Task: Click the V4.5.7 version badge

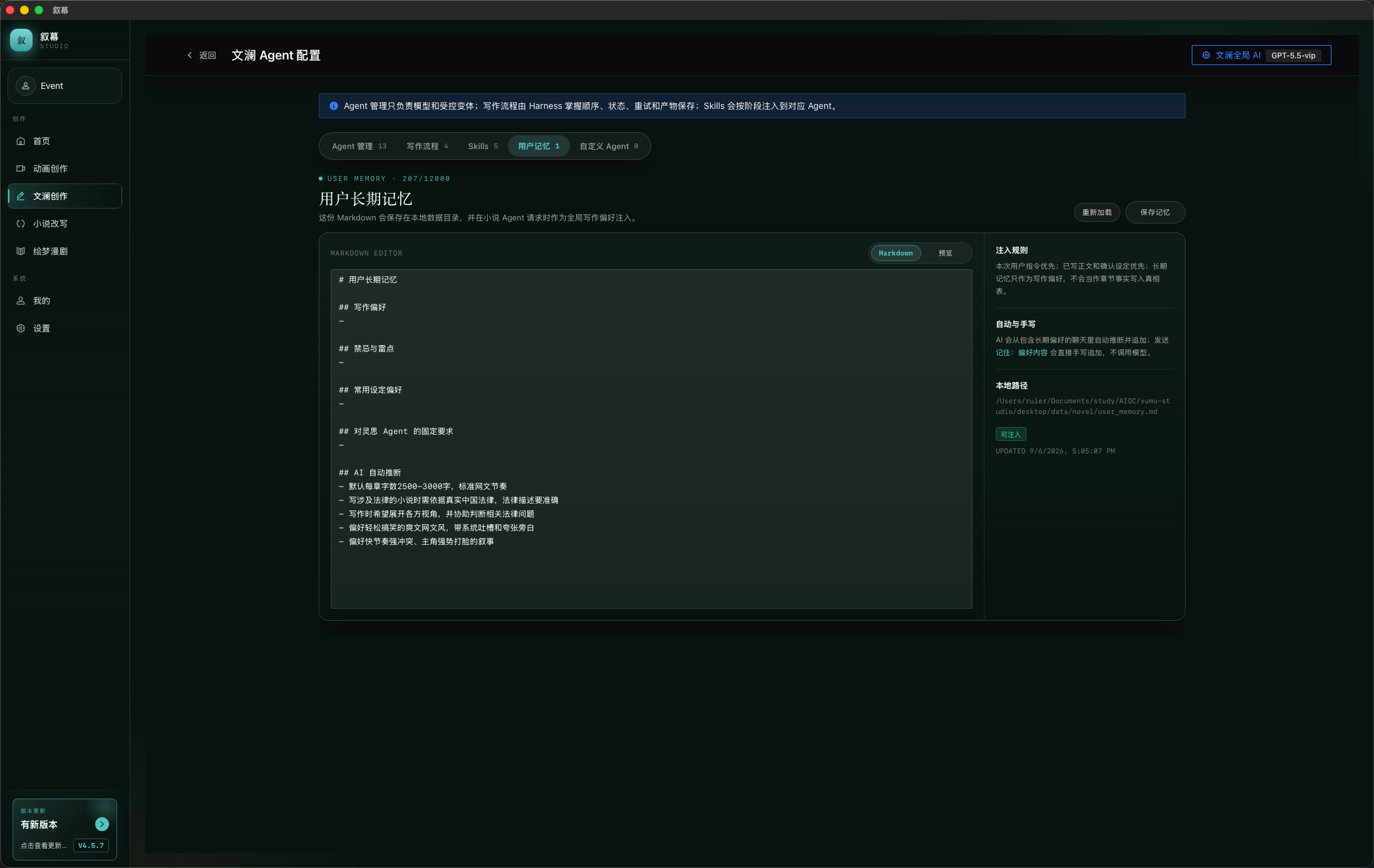Action: 91,845
